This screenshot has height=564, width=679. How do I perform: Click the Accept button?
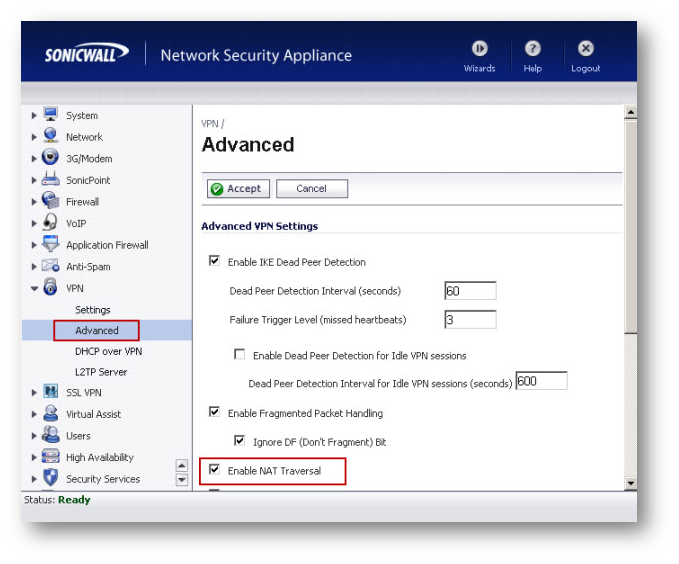click(238, 189)
